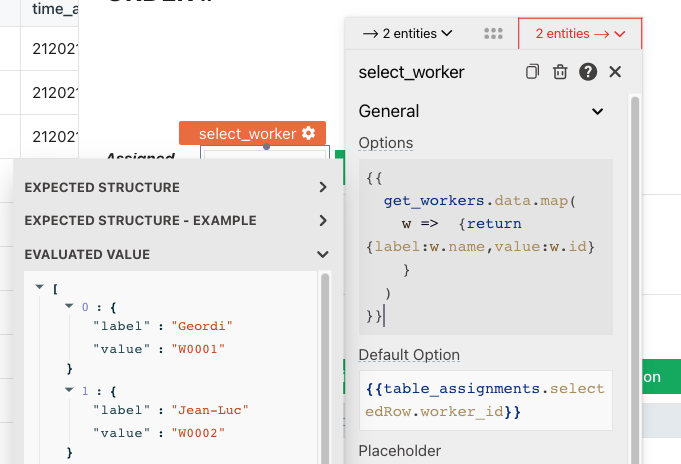Close the select_worker property pane
This screenshot has height=464, width=681.
615,72
